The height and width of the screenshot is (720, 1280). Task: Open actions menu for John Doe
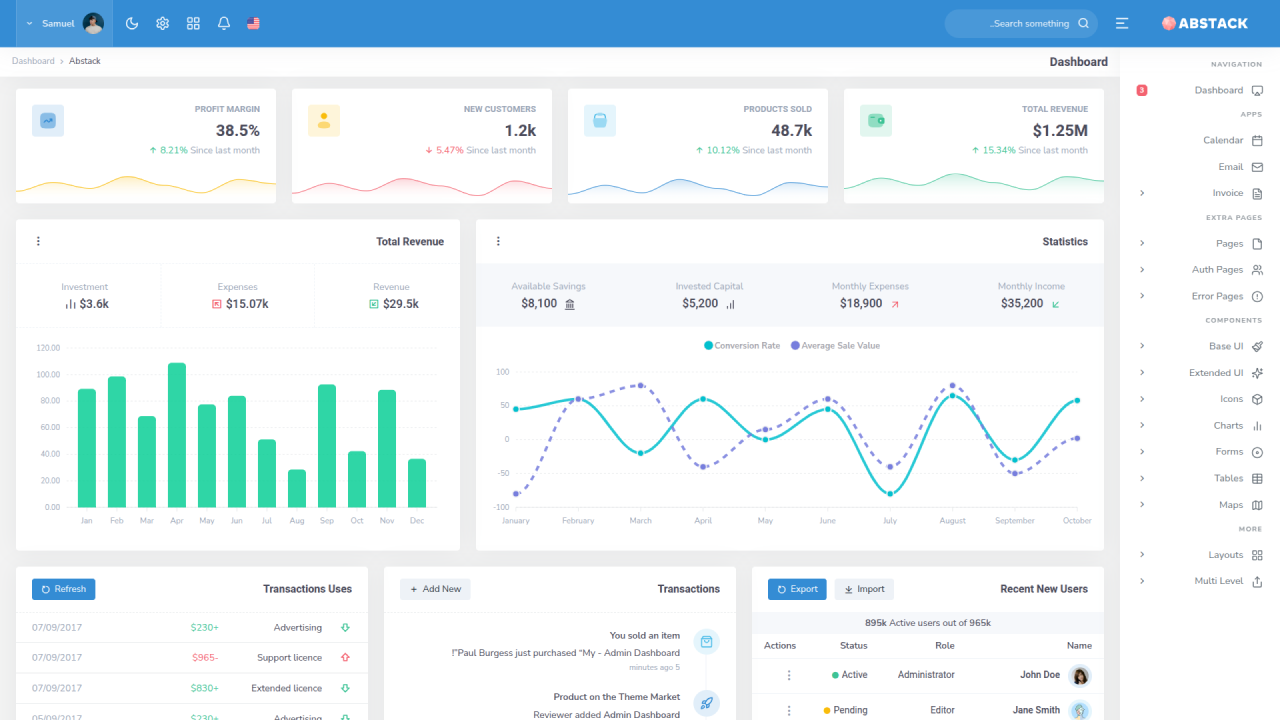[x=789, y=675]
